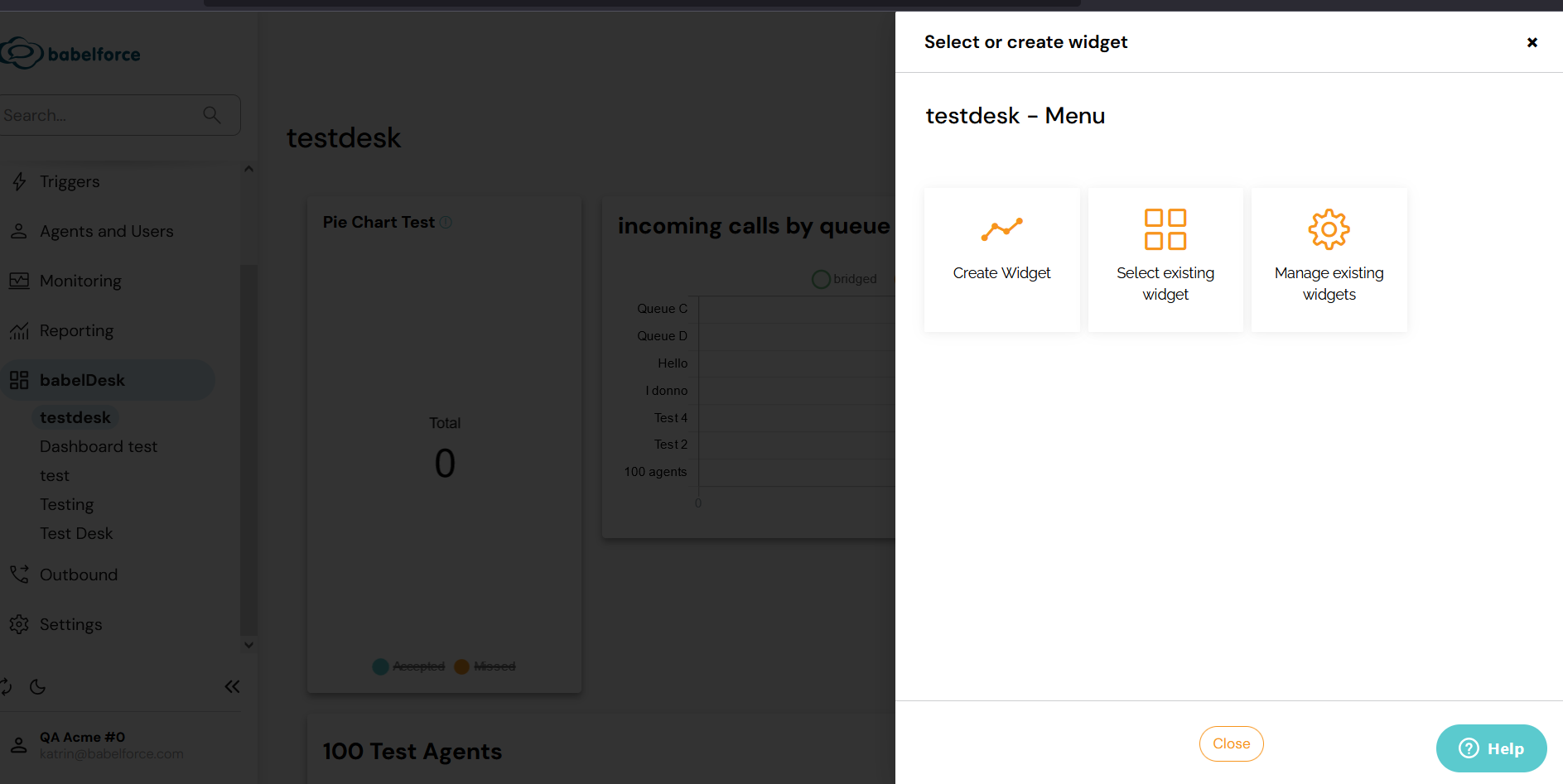Click the search magnifier icon
The height and width of the screenshot is (784, 1563).
(x=212, y=115)
